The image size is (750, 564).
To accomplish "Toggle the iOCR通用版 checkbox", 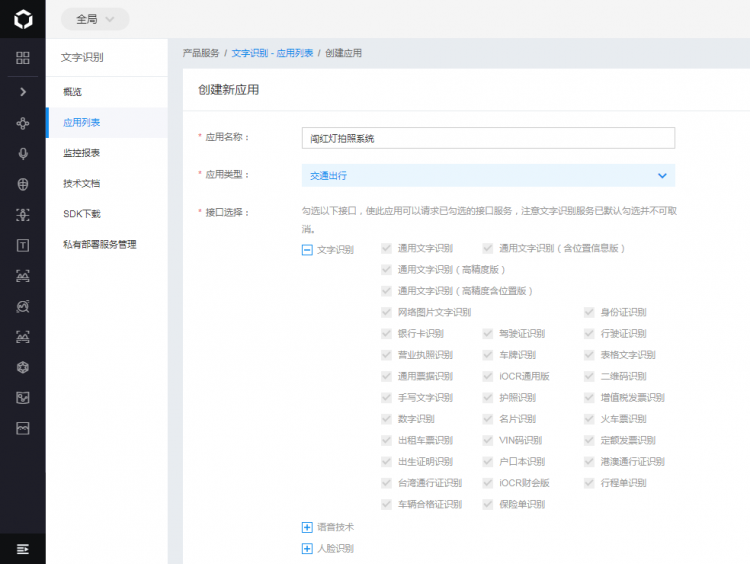I will 488,376.
